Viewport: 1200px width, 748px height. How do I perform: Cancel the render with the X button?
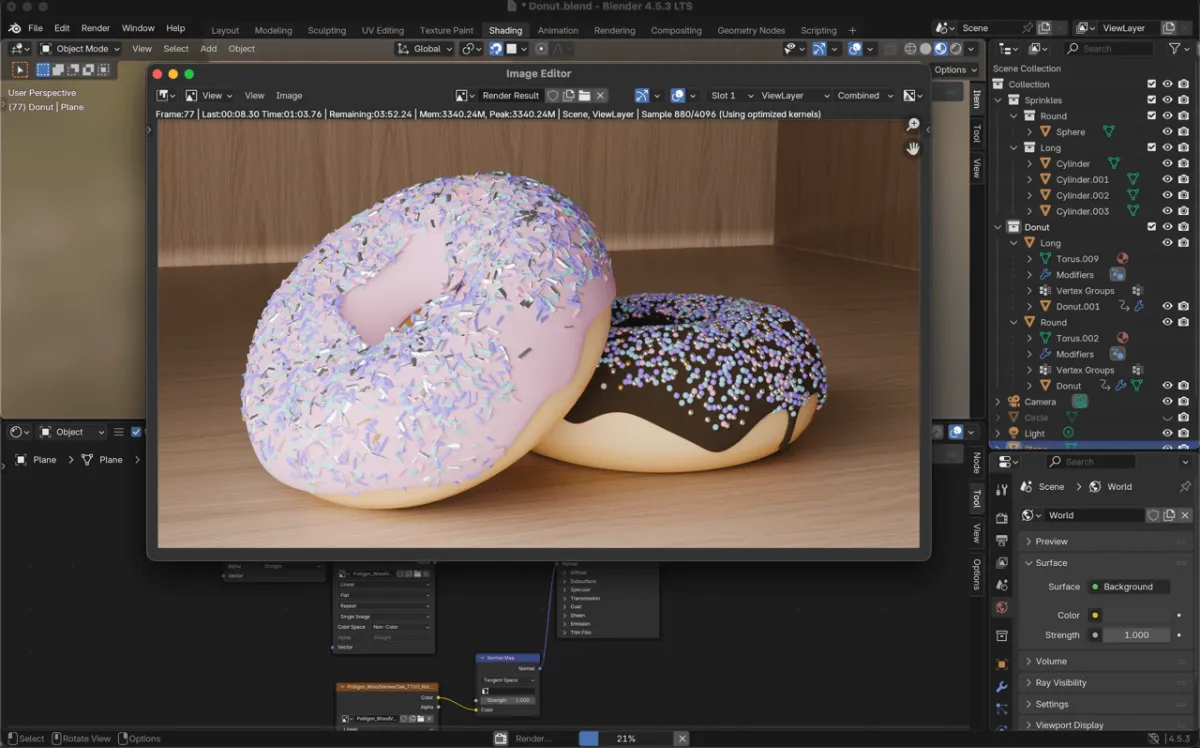(x=682, y=738)
